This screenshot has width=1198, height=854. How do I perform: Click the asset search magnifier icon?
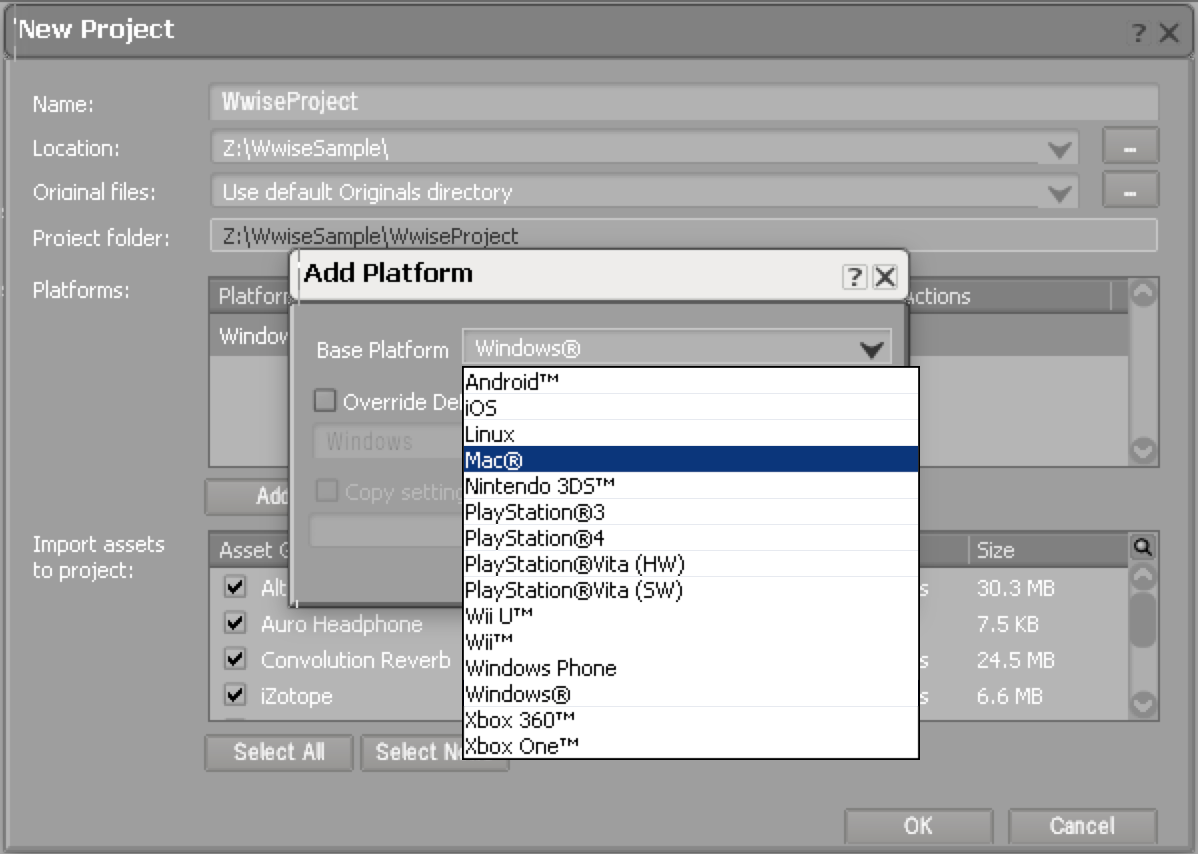(x=1142, y=547)
